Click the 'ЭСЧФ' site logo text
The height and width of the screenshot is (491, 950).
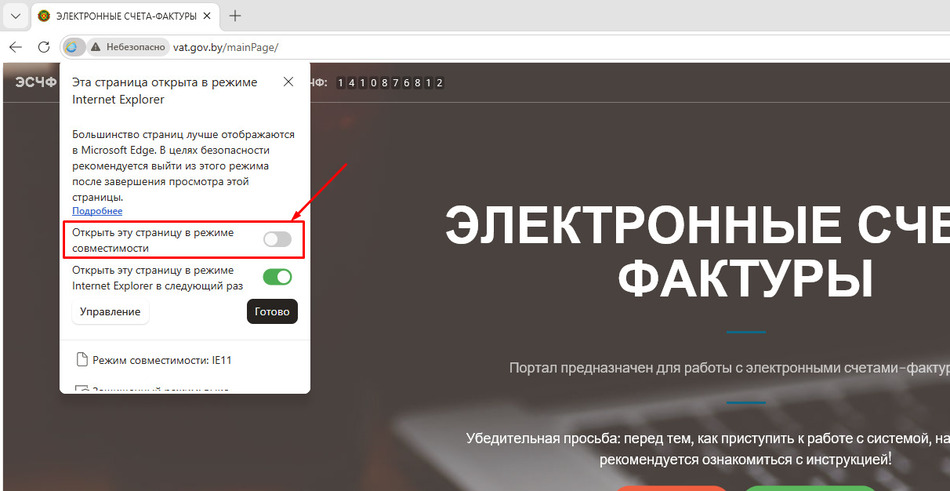click(x=36, y=82)
